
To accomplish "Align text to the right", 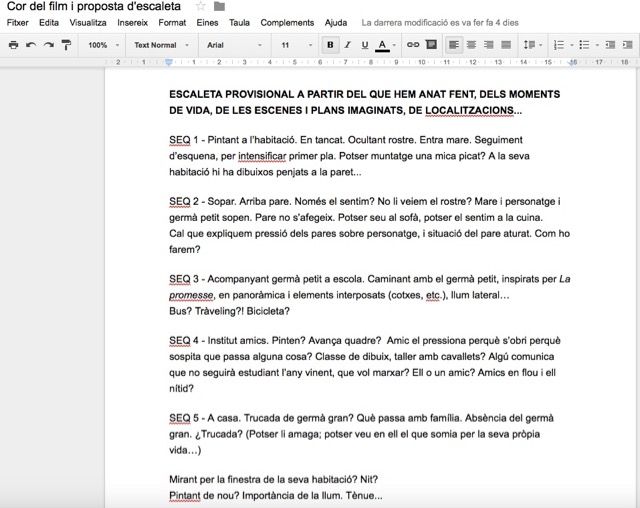I will (489, 45).
